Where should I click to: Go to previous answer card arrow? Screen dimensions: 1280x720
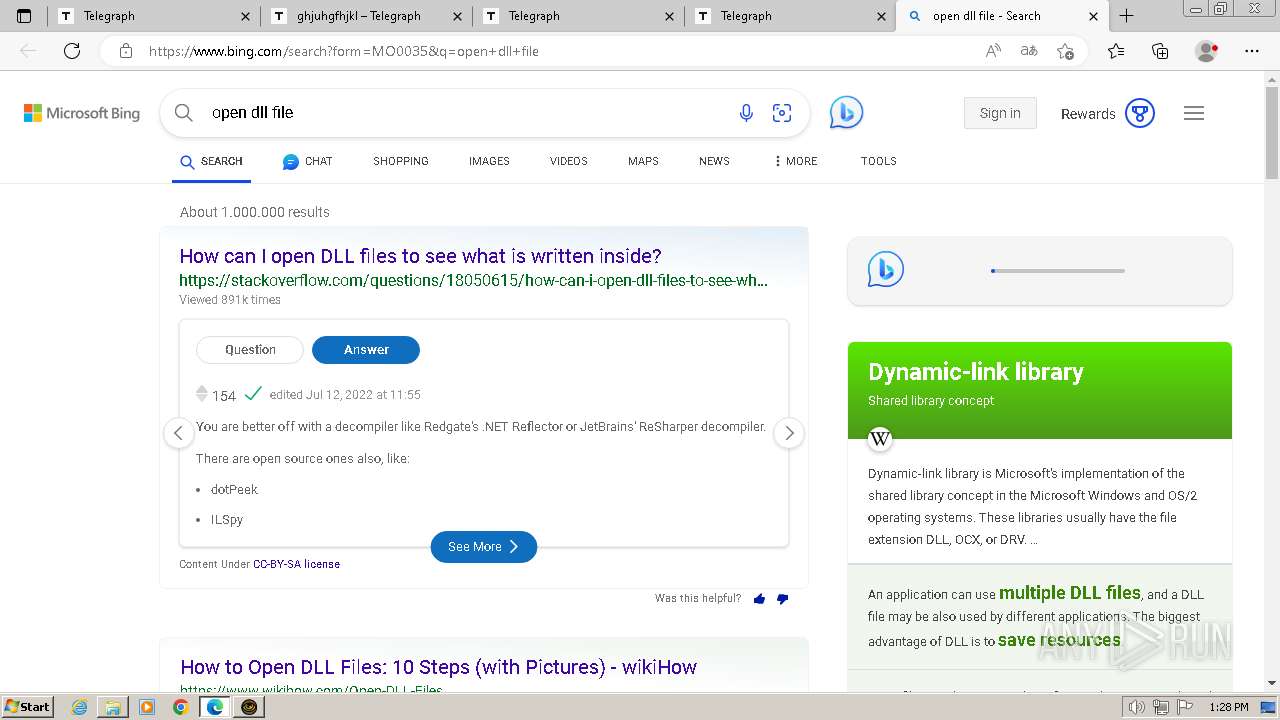[x=178, y=433]
